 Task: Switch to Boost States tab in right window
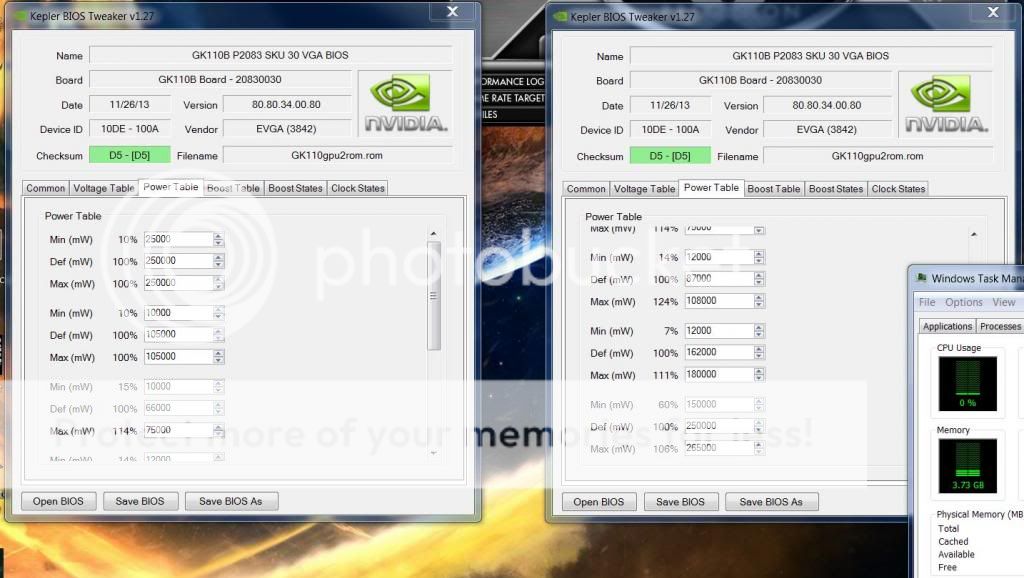(836, 189)
